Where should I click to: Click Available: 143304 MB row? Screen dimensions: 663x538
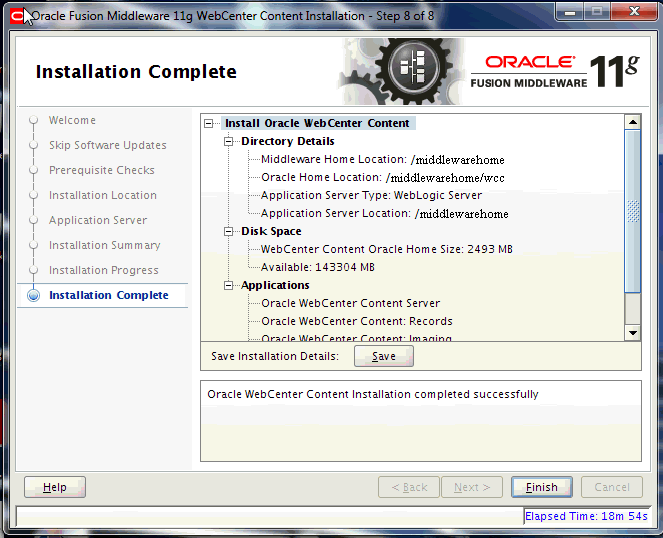[318, 267]
